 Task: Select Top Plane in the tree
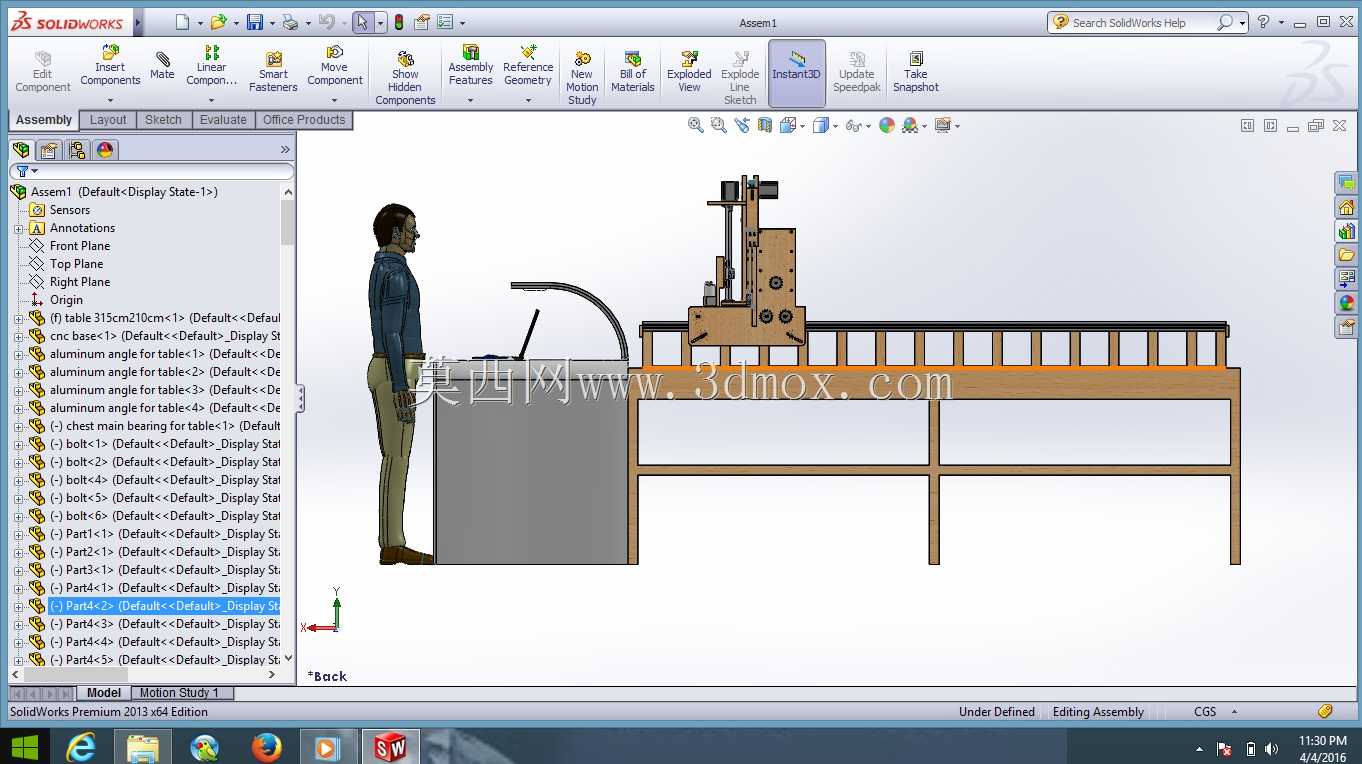76,264
